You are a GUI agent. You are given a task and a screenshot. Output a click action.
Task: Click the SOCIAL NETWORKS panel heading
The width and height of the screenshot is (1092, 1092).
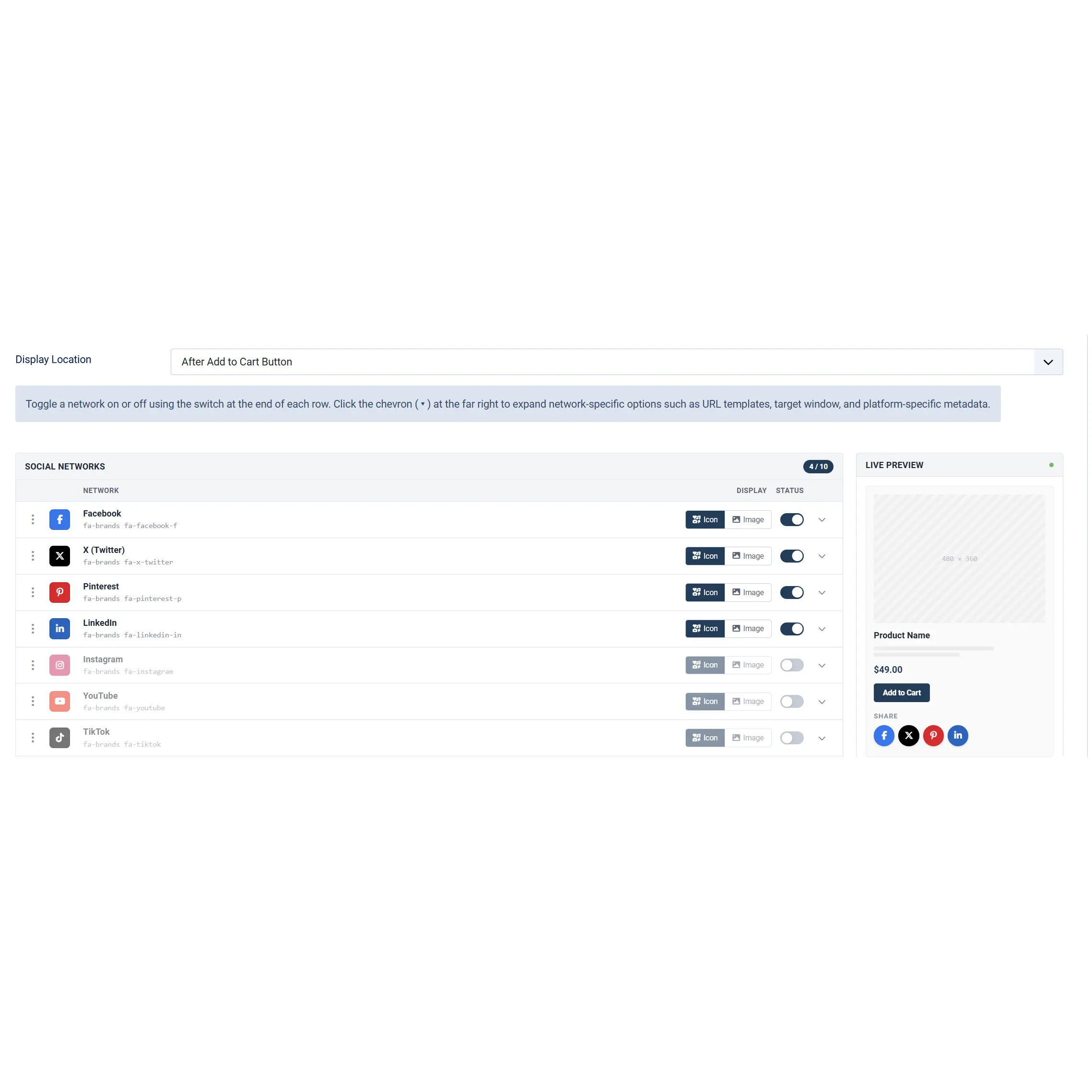[x=65, y=466]
